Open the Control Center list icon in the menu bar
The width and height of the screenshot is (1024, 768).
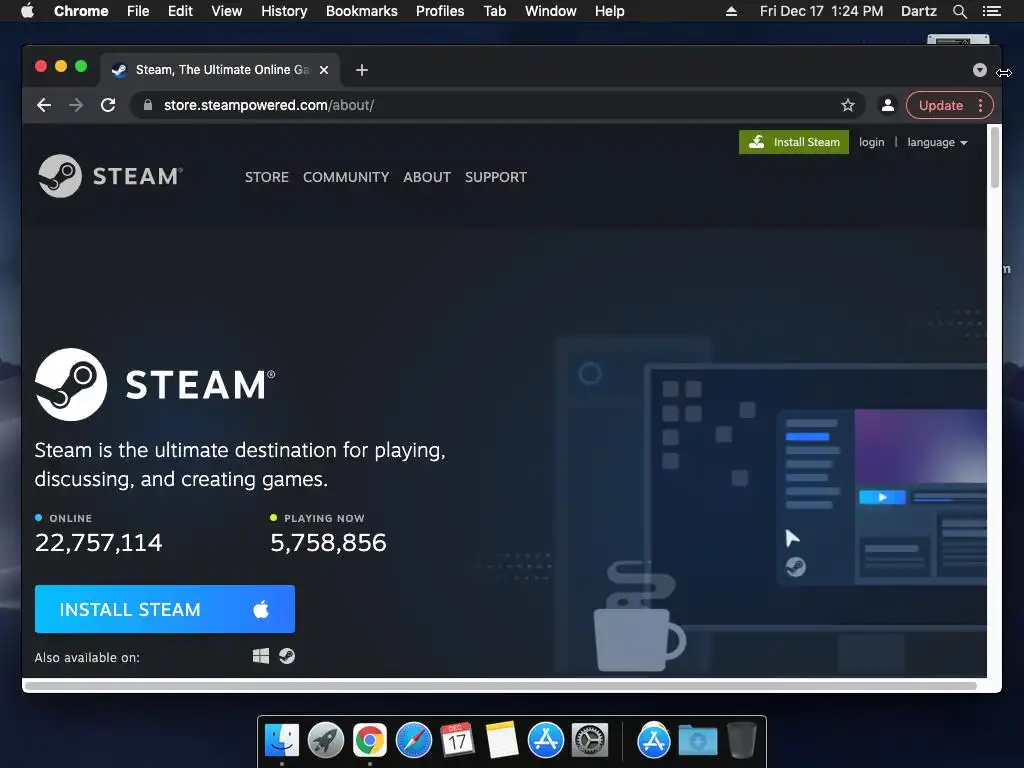[x=991, y=11]
